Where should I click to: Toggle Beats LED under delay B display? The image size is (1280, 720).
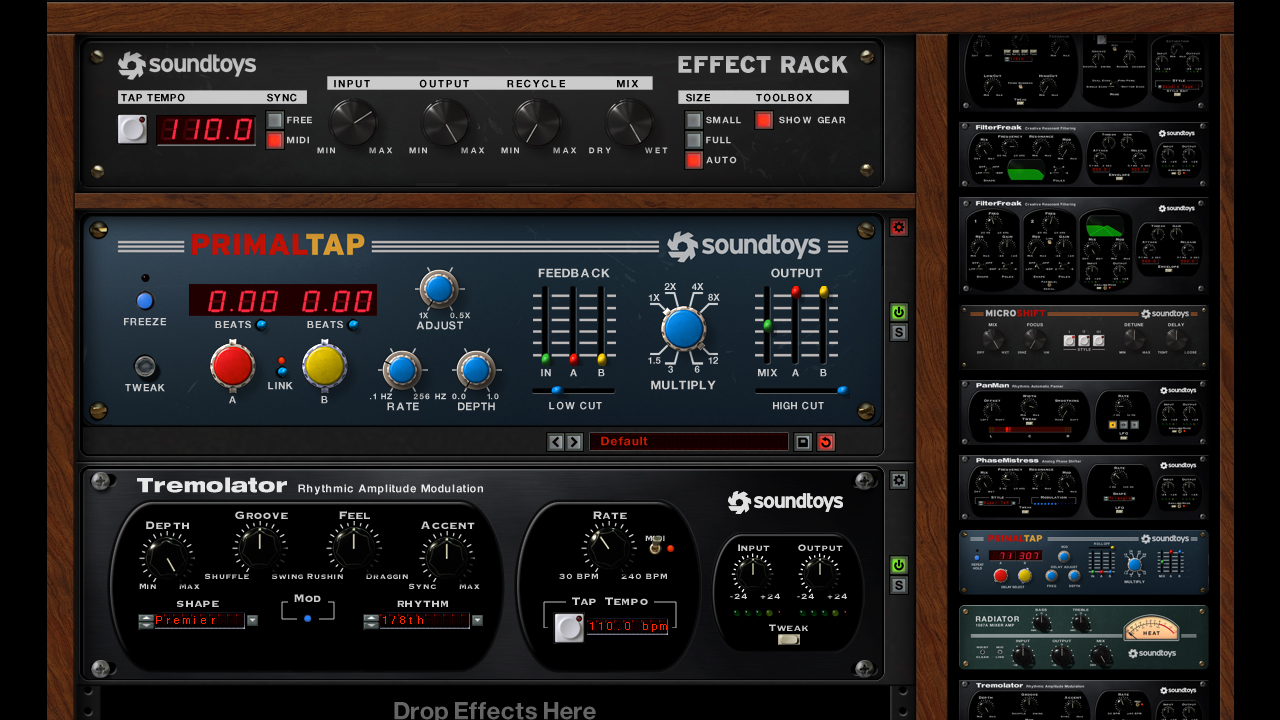tap(354, 325)
